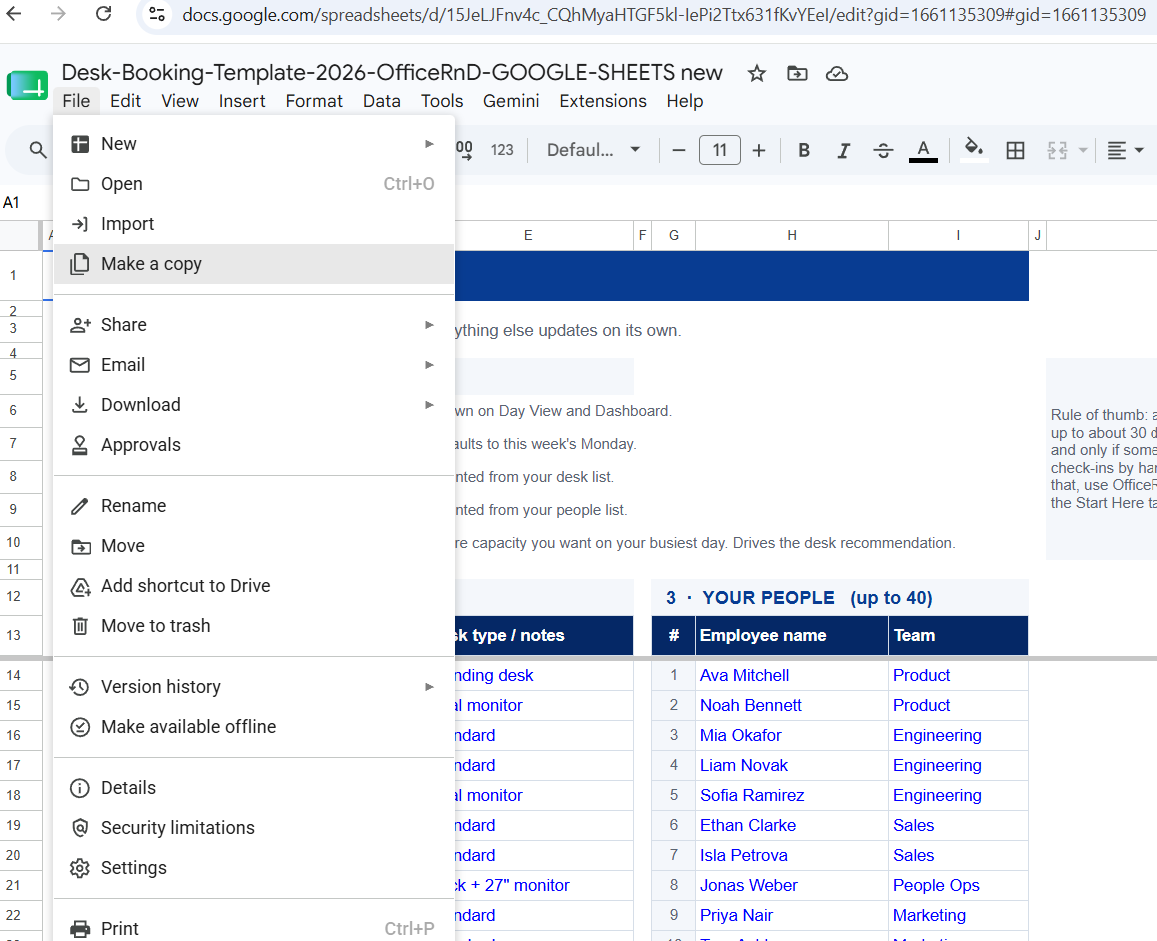Viewport: 1157px width, 941px height.
Task: Click the reload page browser icon
Action: [x=103, y=14]
